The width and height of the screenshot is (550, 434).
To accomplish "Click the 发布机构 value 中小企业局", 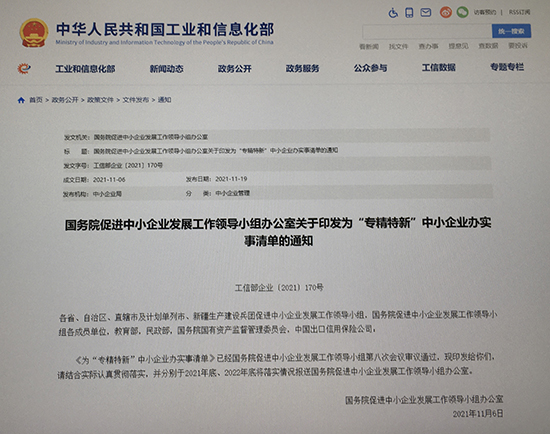I will coord(107,194).
